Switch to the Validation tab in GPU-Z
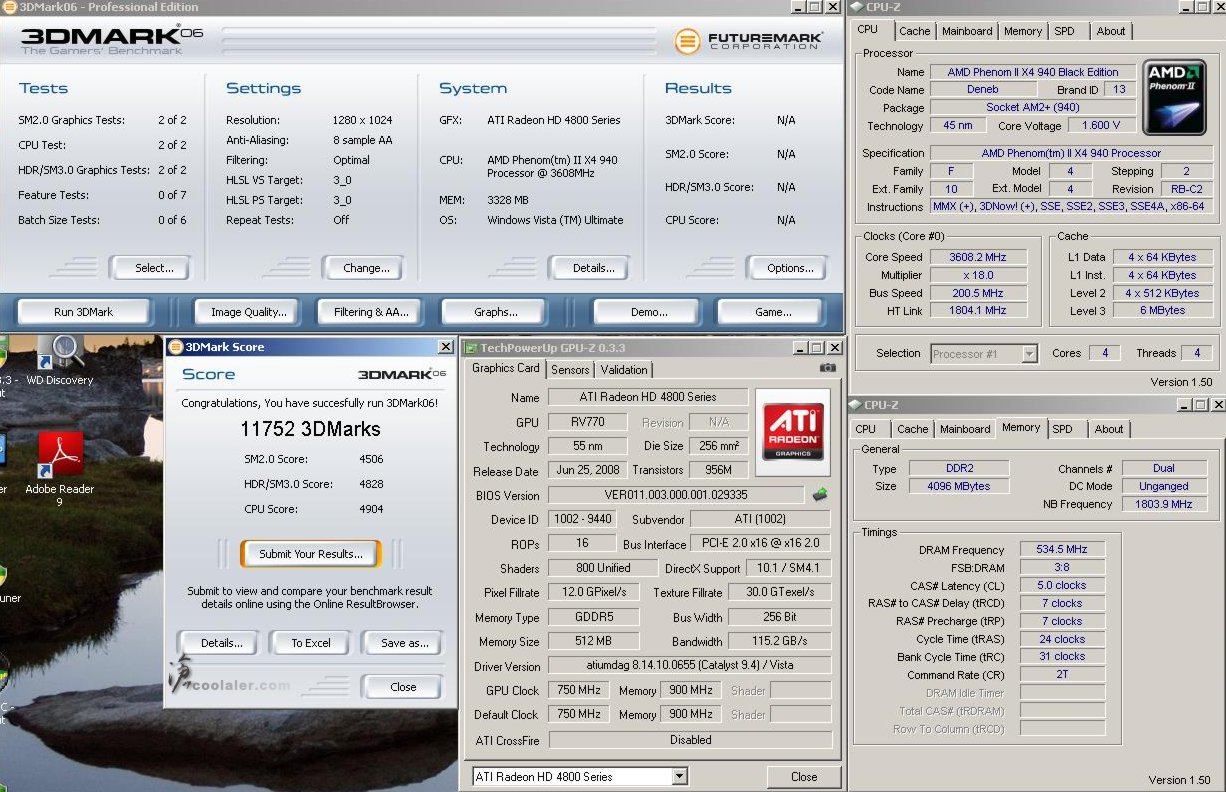Screen dimensions: 1226x792 [624, 370]
